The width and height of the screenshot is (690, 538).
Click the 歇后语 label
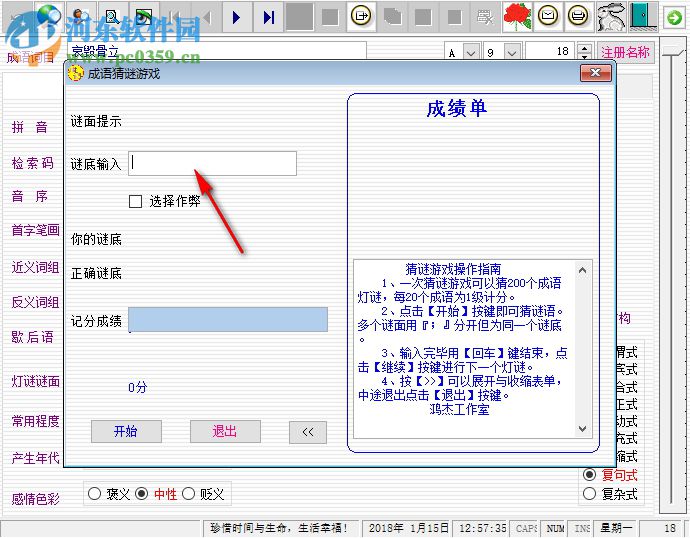33,337
